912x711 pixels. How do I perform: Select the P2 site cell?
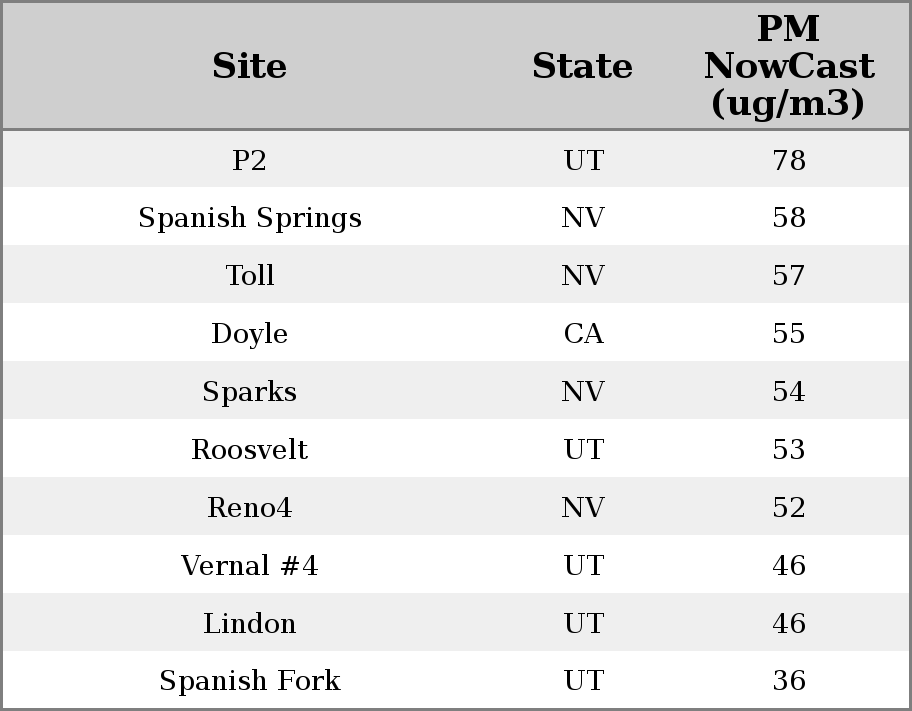[x=250, y=160]
